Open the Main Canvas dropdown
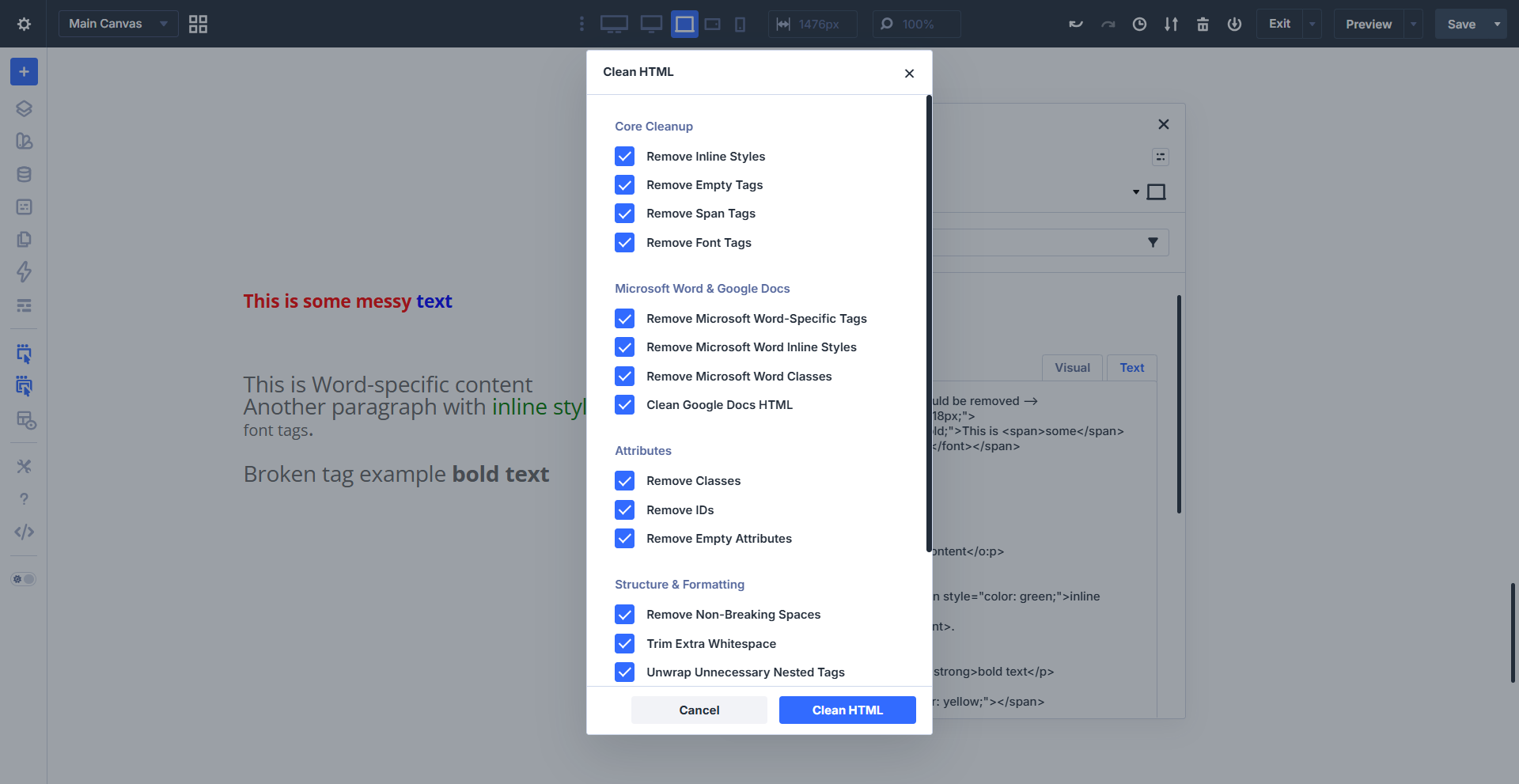 (118, 24)
